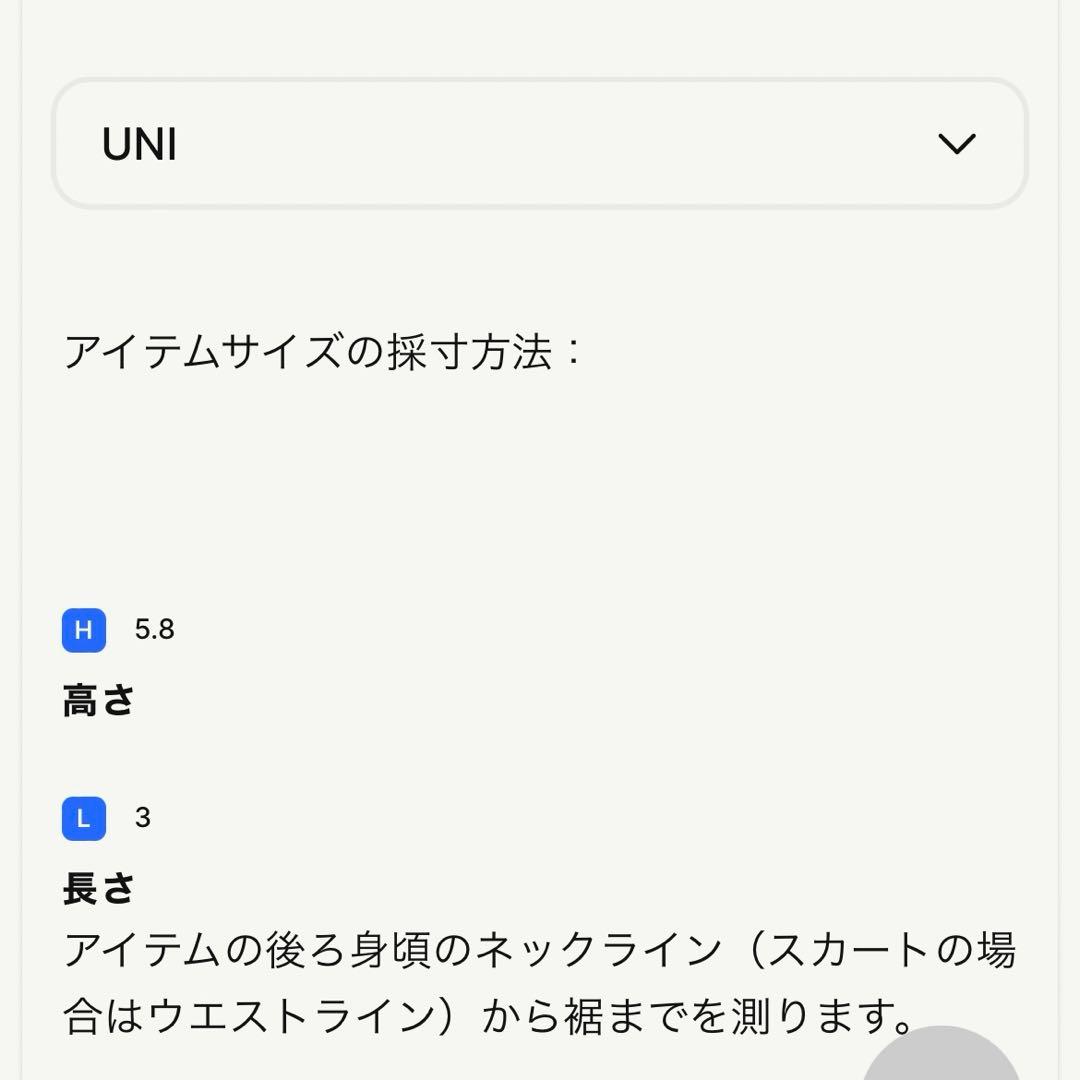This screenshot has height=1080, width=1080.
Task: Click the 高さ label
Action: (98, 701)
